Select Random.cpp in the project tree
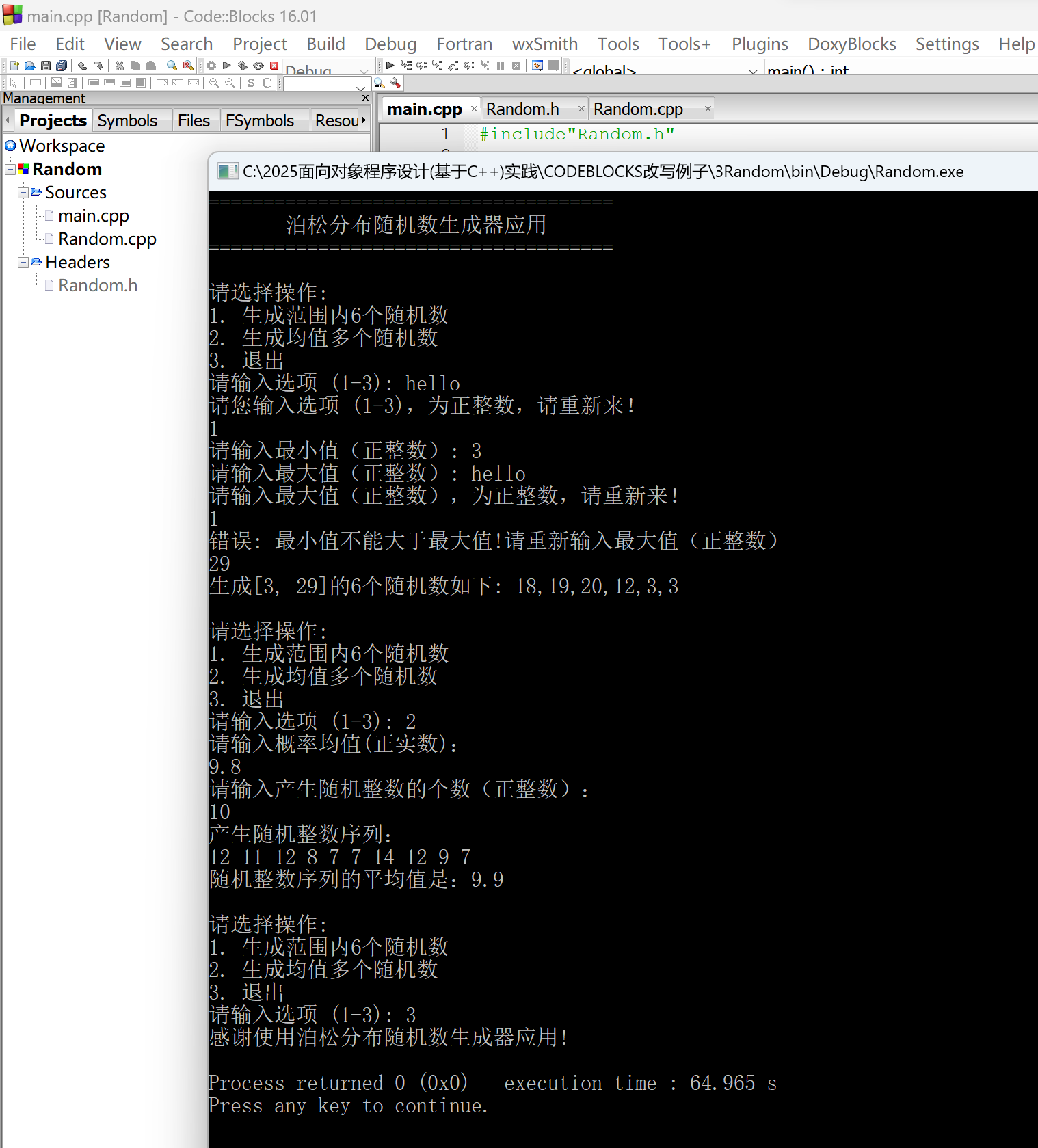This screenshot has width=1038, height=1148. click(x=107, y=239)
